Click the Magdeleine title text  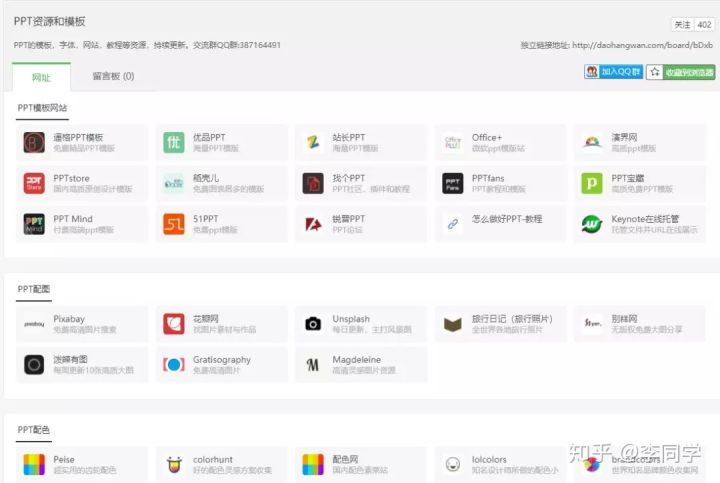point(356,359)
